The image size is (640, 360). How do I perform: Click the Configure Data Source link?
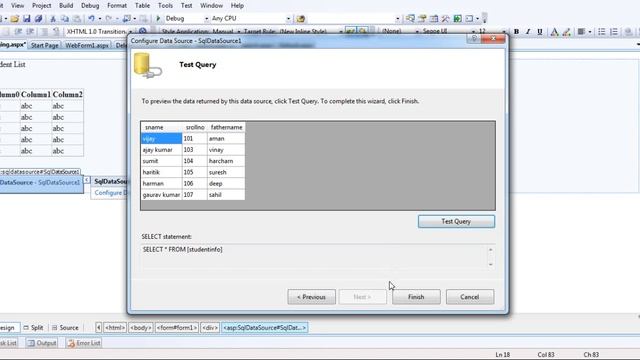[111, 193]
